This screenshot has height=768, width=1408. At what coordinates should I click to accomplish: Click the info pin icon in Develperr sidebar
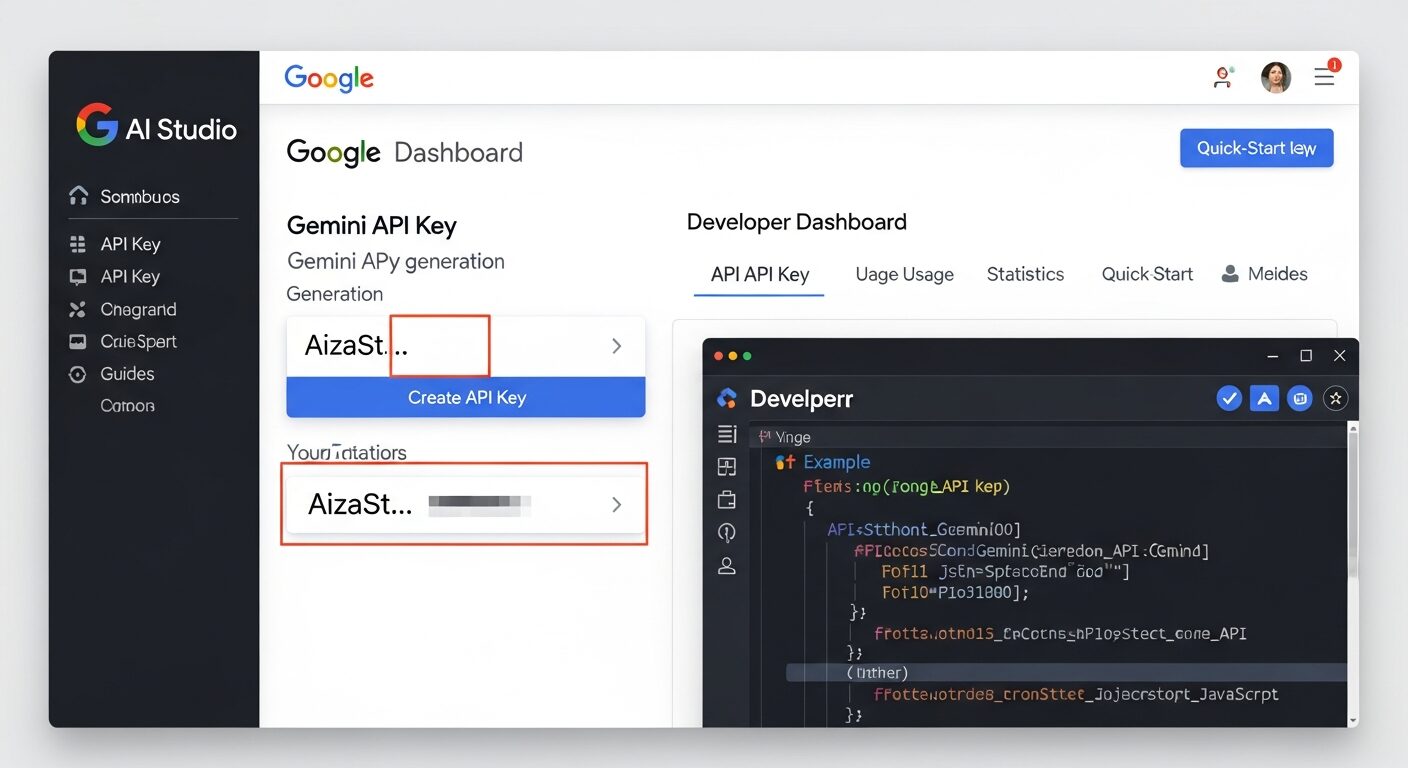tap(727, 533)
